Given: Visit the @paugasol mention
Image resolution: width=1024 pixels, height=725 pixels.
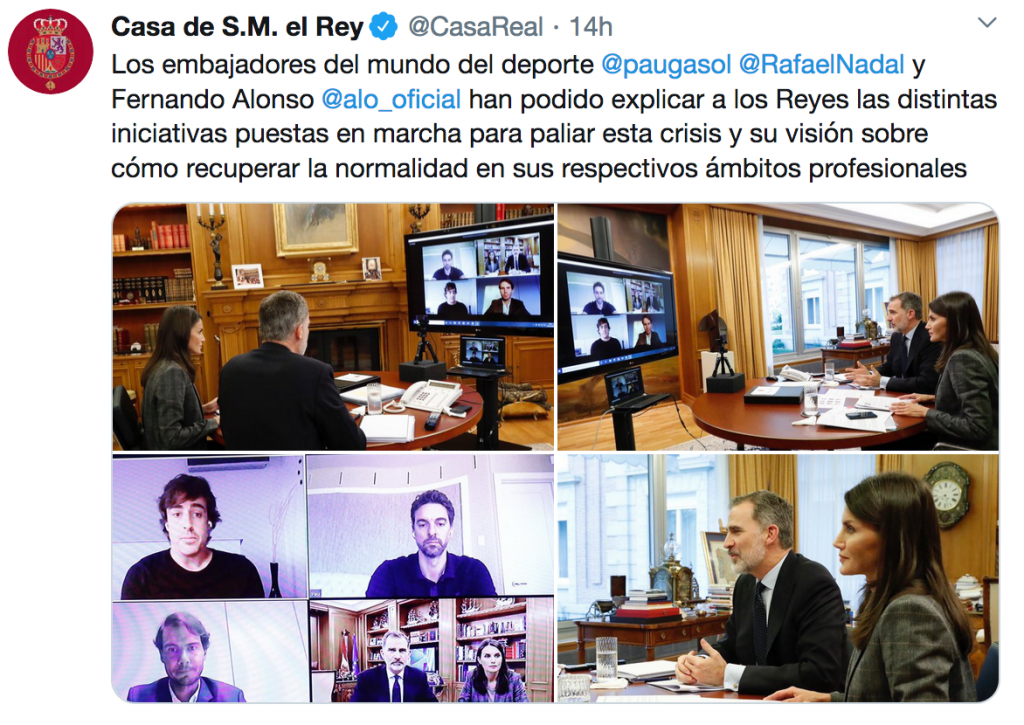Looking at the screenshot, I should click(x=665, y=65).
